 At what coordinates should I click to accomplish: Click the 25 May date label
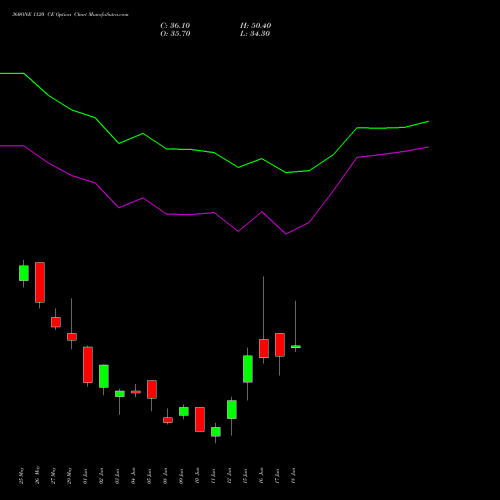(22, 476)
